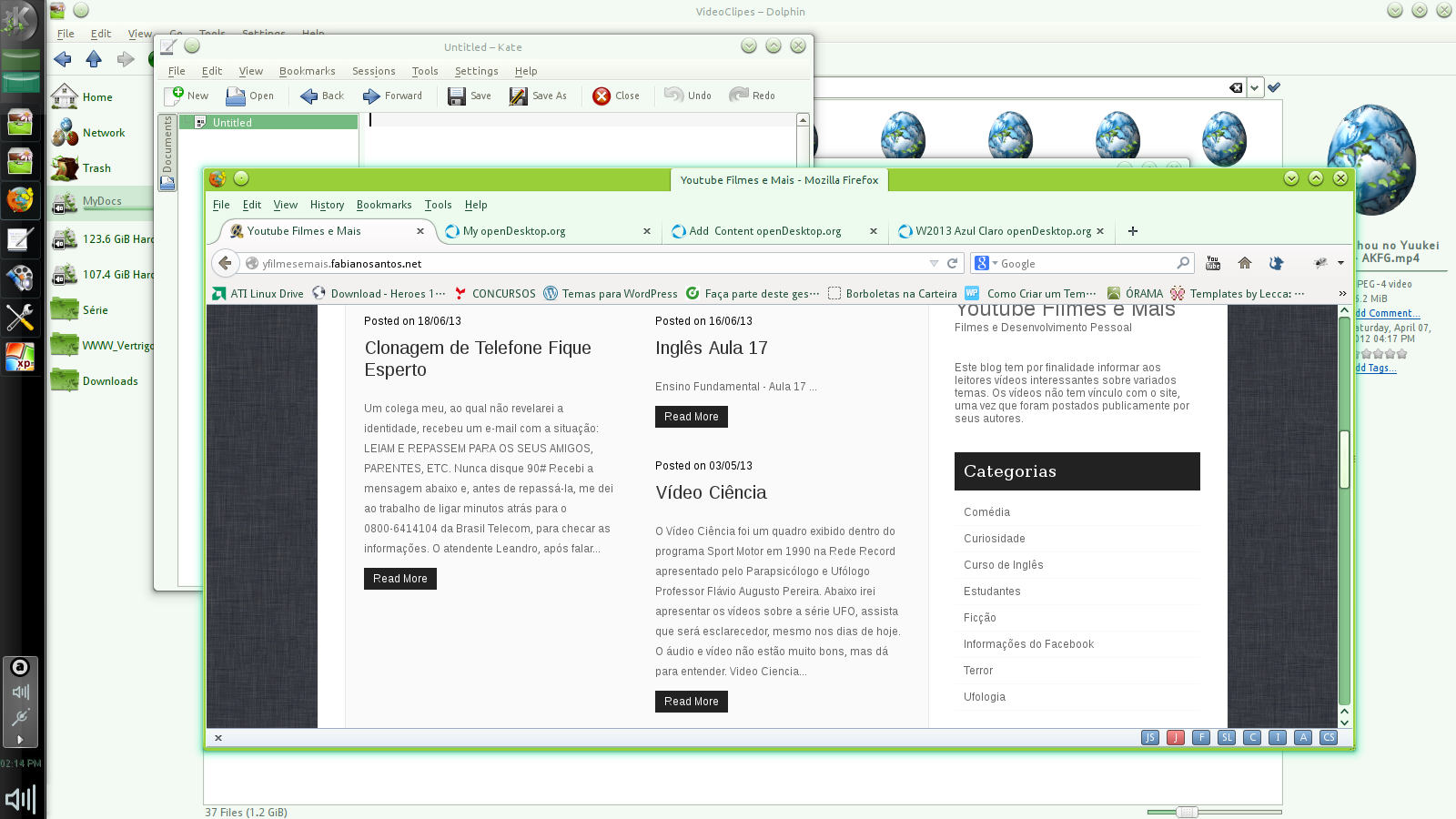Open the text editor icon in the dock
1456x819 pixels.
tap(20, 239)
